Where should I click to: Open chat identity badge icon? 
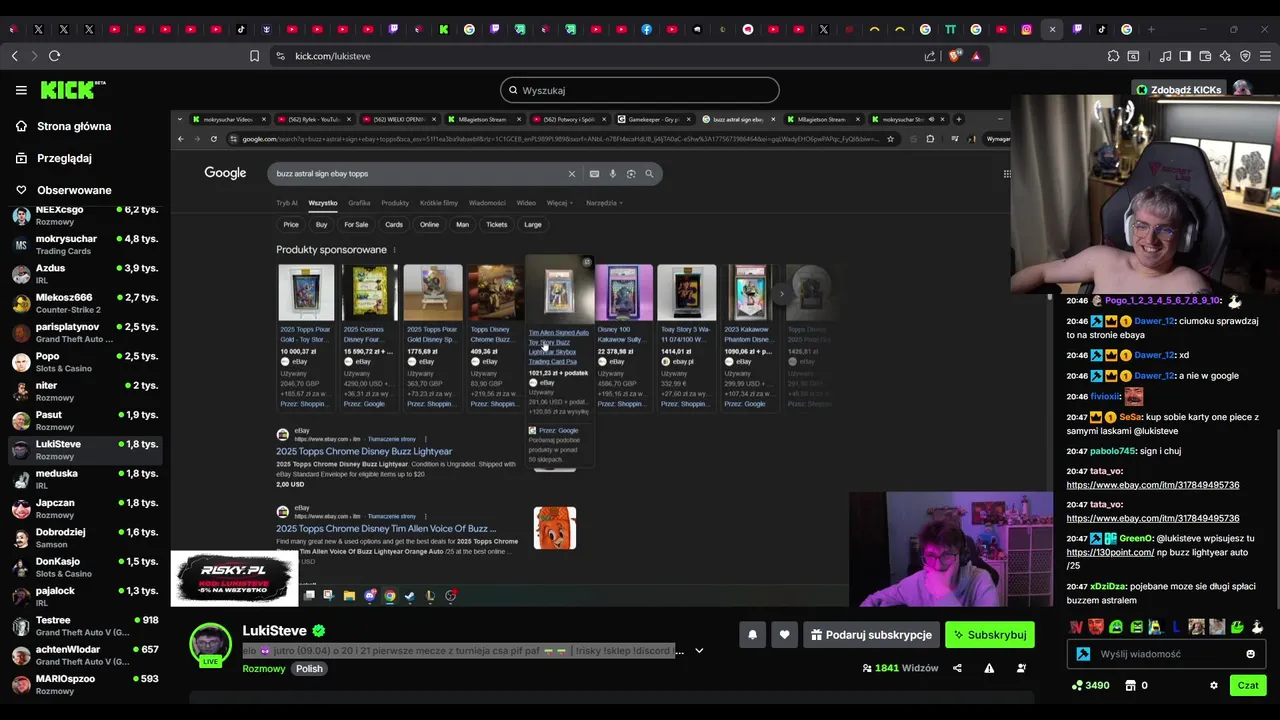coord(1083,654)
